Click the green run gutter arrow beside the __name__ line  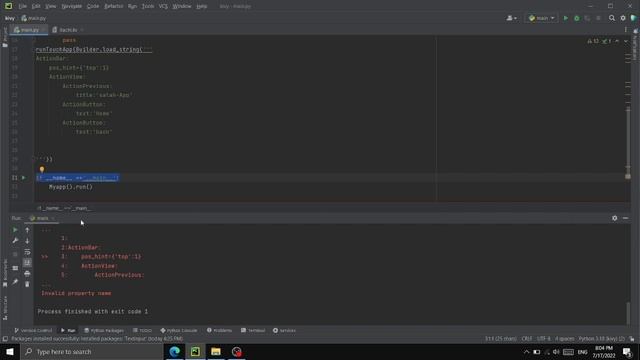click(23, 178)
